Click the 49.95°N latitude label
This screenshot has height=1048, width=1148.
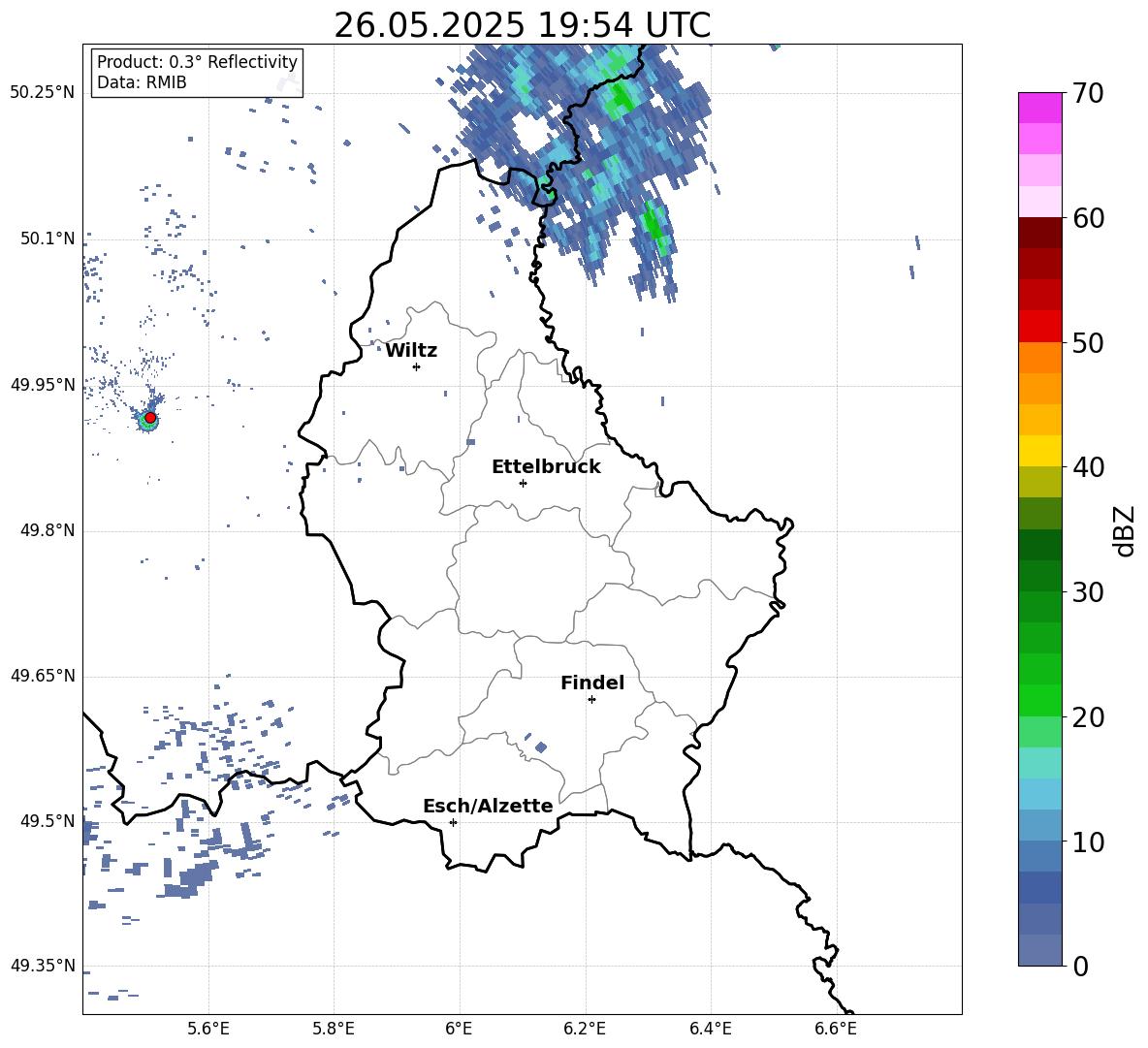(x=43, y=384)
